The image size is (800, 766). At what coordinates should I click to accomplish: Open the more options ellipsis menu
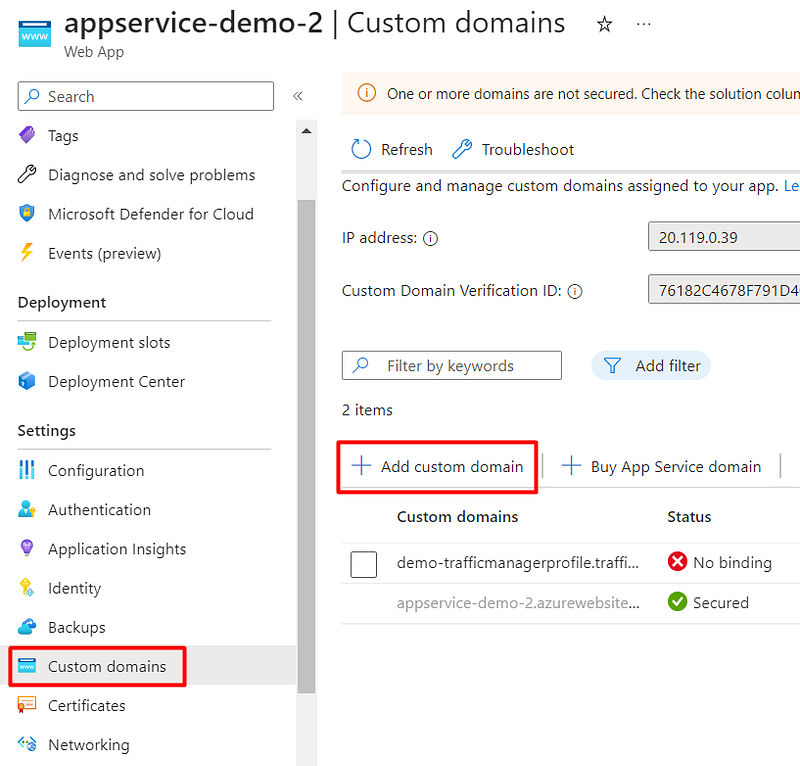point(644,24)
